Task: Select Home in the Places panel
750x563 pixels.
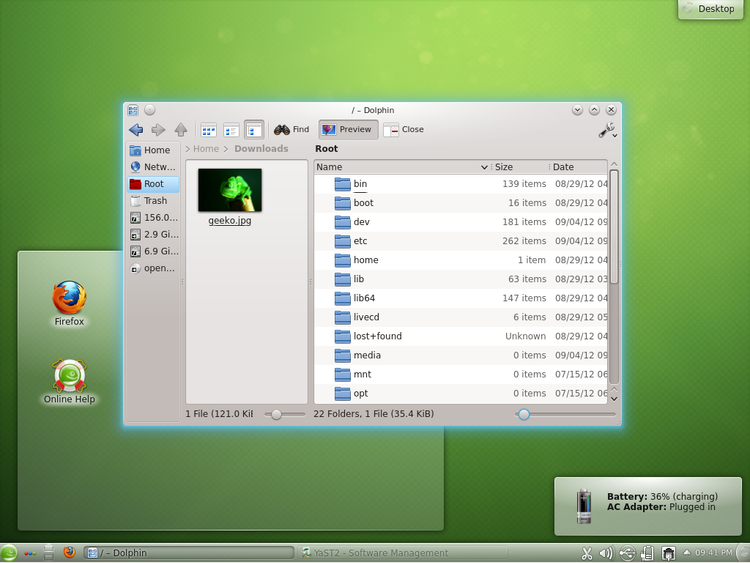Action: (x=156, y=150)
